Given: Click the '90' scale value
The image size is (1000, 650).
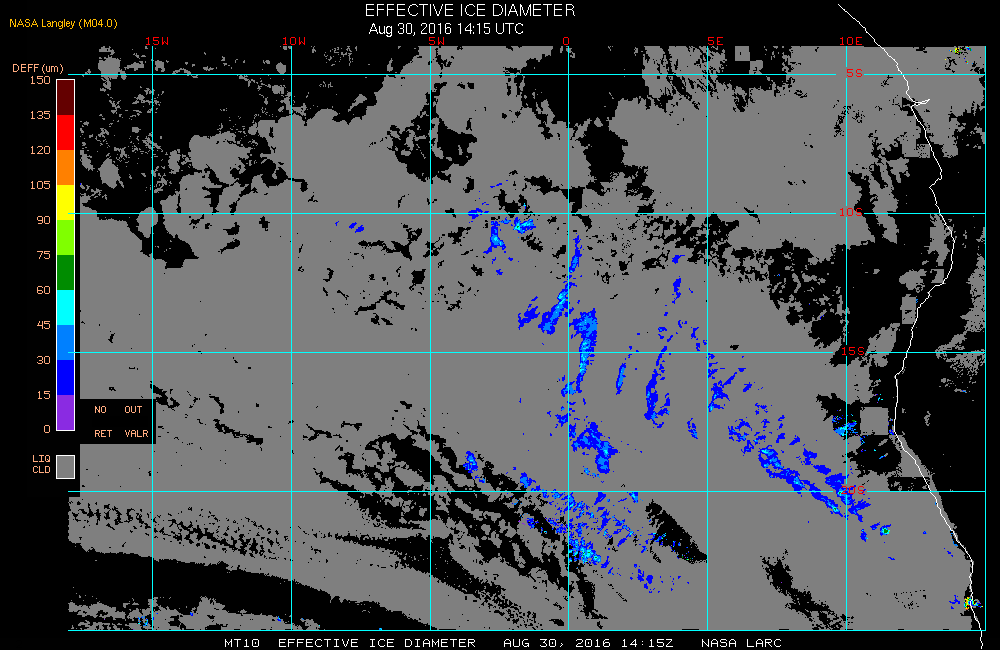Looking at the screenshot, I should tap(43, 220).
